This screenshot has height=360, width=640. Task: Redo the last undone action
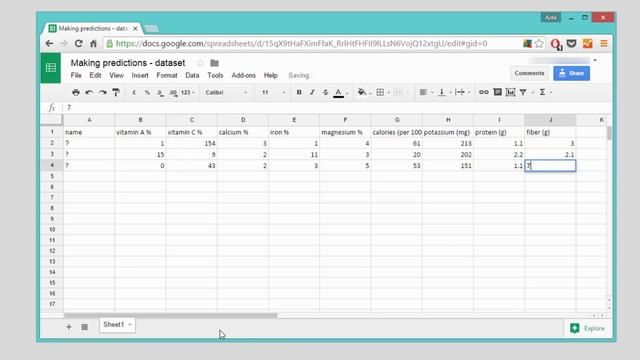102,92
